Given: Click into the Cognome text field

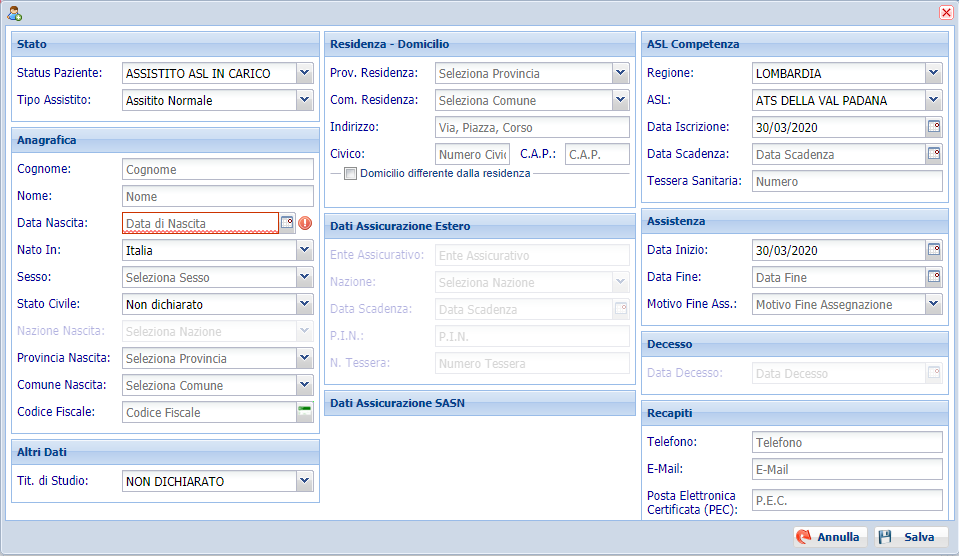Looking at the screenshot, I should [x=217, y=169].
